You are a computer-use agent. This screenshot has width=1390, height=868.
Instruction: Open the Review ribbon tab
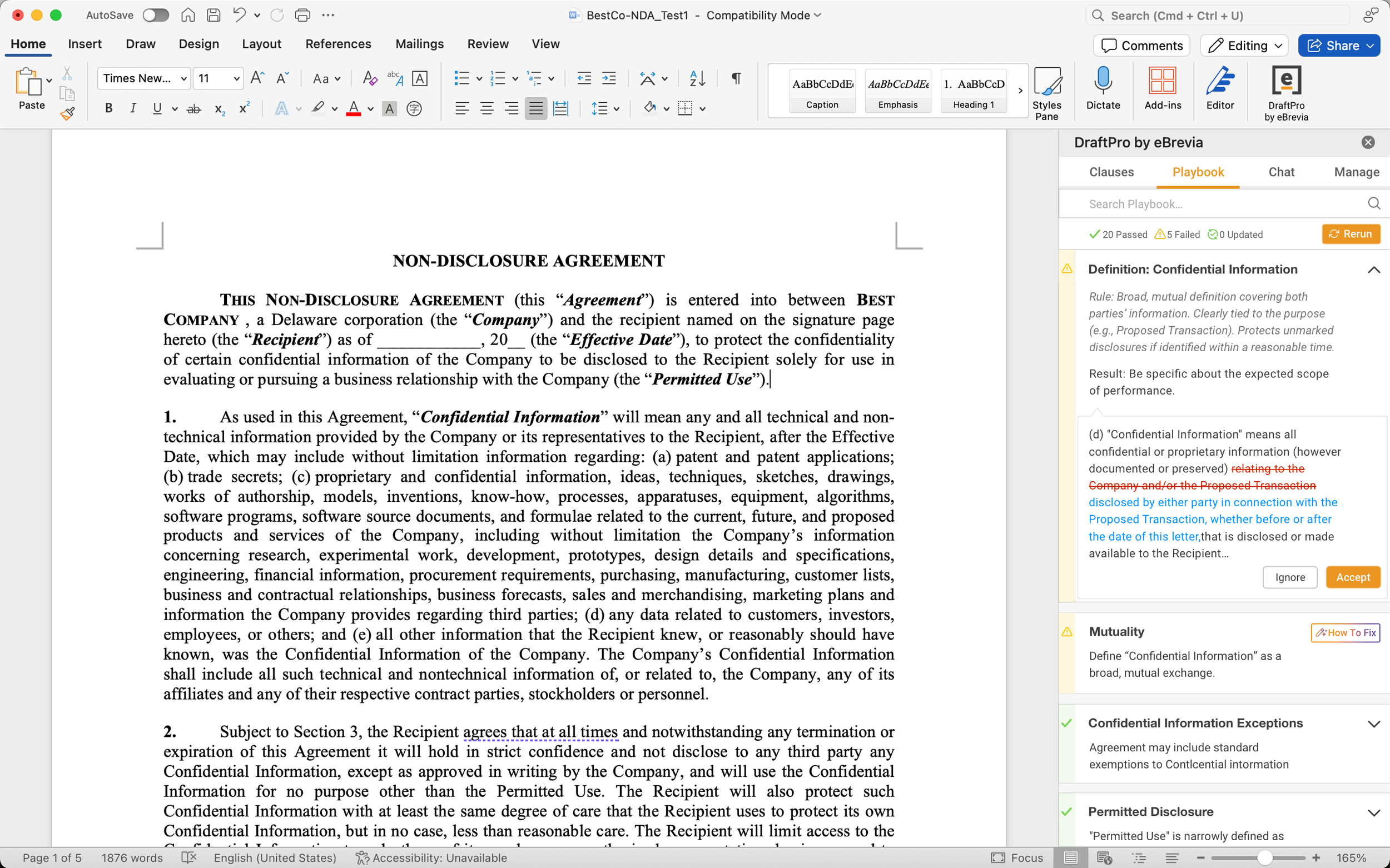(488, 44)
